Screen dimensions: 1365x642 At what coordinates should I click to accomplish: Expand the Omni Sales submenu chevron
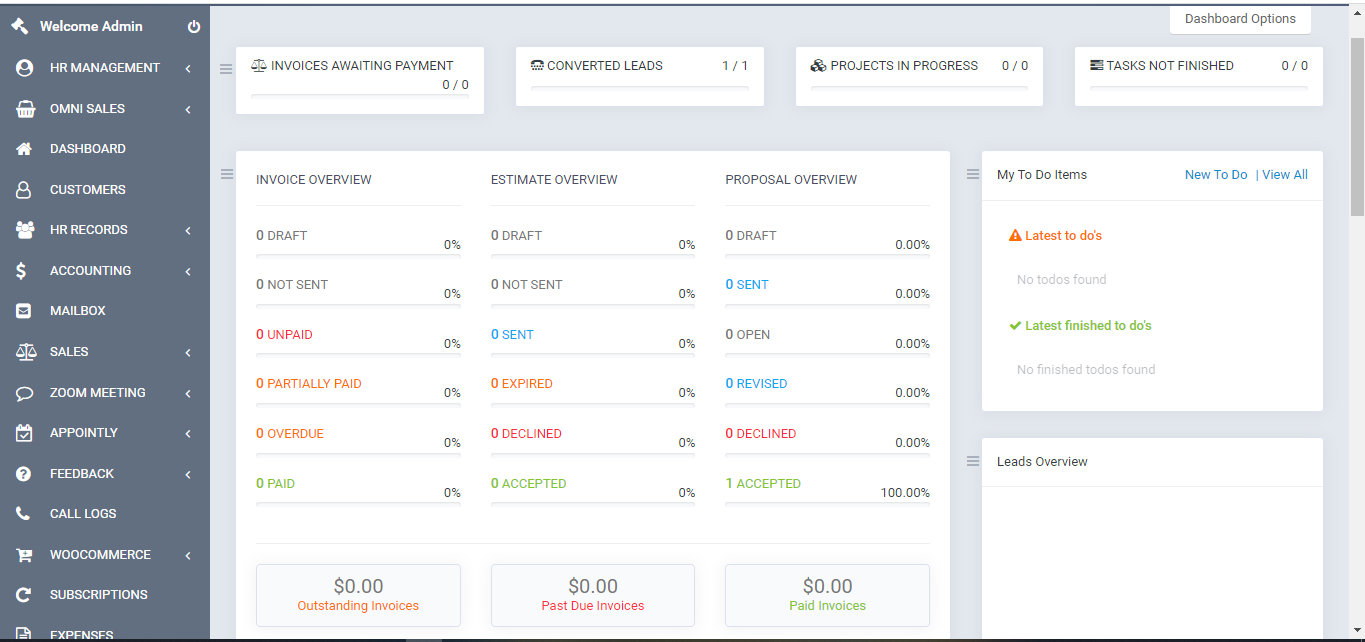(x=188, y=109)
